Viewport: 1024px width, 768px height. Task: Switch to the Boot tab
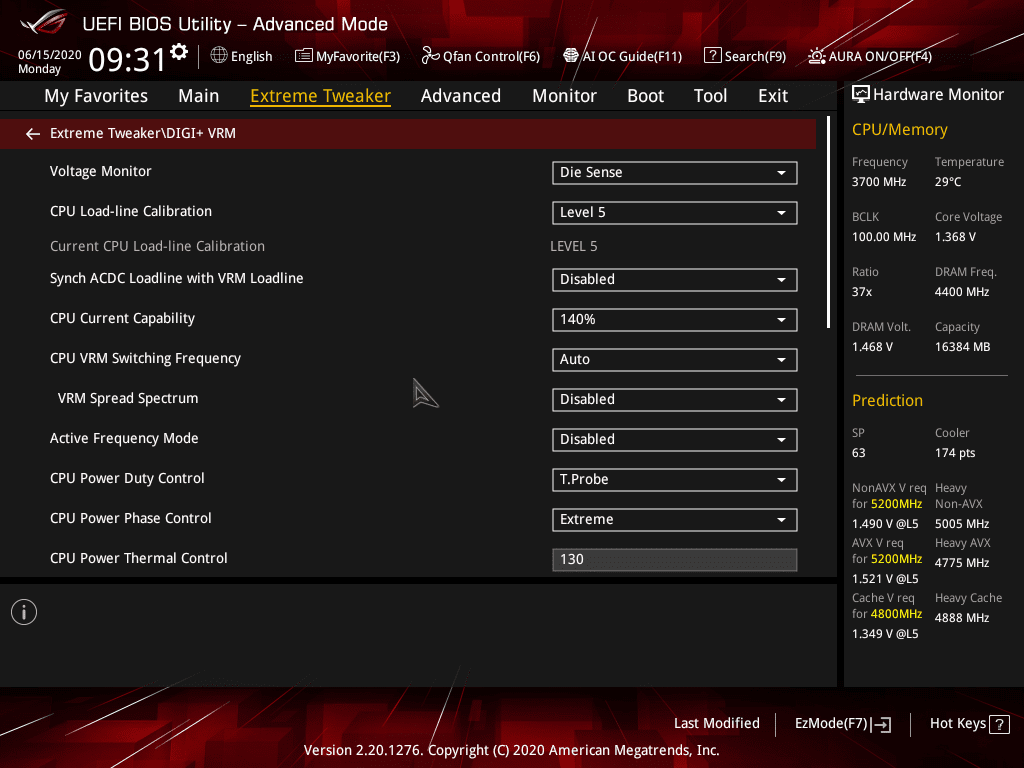click(x=645, y=96)
